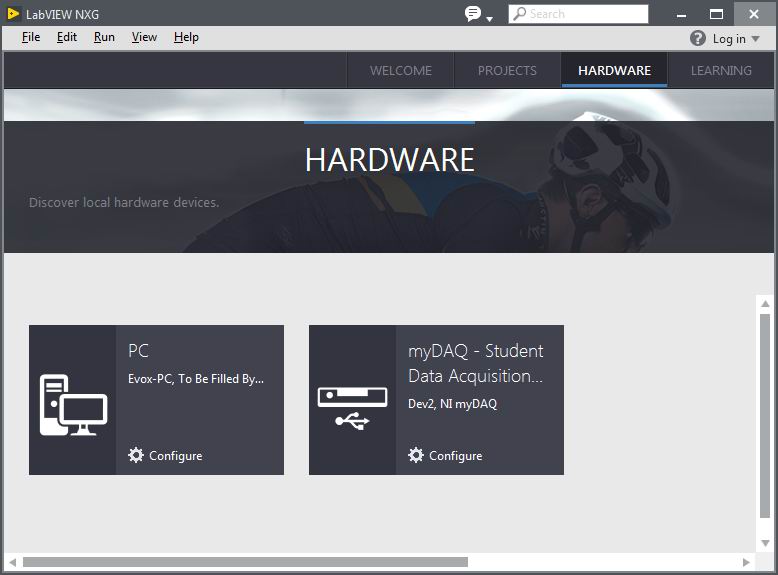This screenshot has width=778, height=575.
Task: Minimize the LabVIEW NXG window
Action: pos(682,14)
